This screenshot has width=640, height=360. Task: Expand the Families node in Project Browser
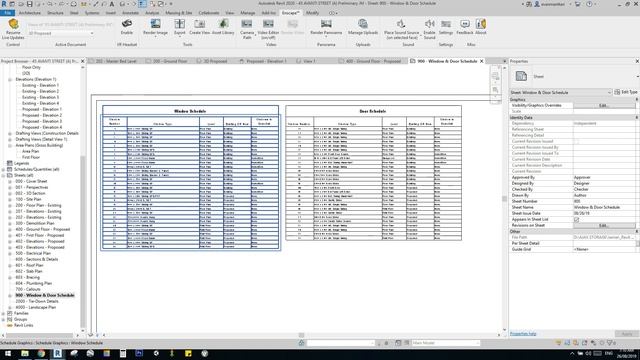(x=4, y=313)
